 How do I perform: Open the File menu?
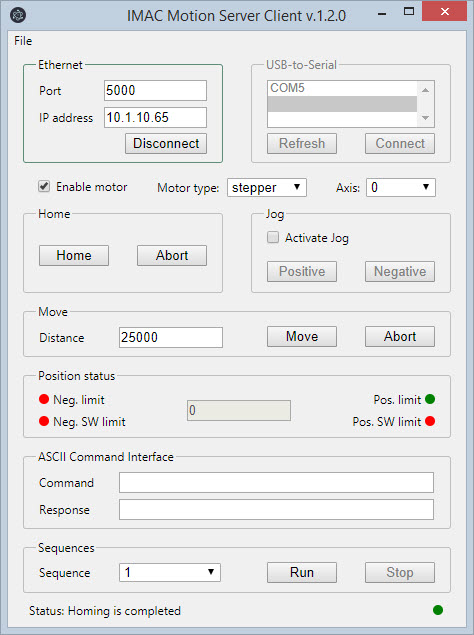click(x=23, y=41)
